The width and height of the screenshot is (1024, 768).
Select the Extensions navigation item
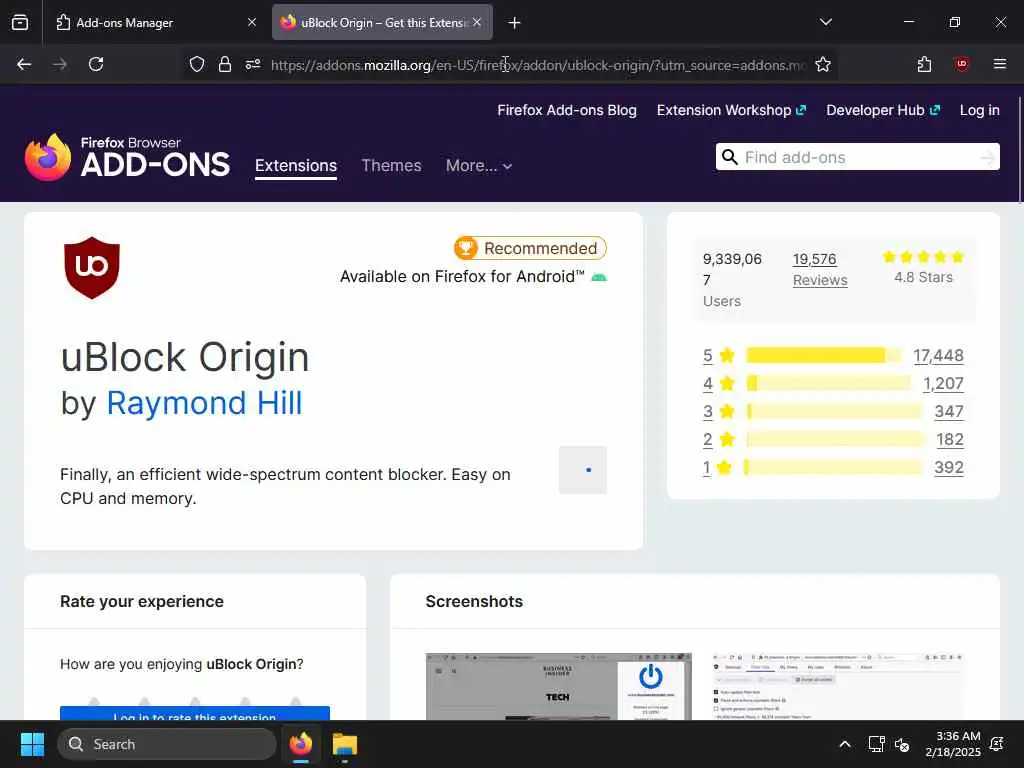296,166
